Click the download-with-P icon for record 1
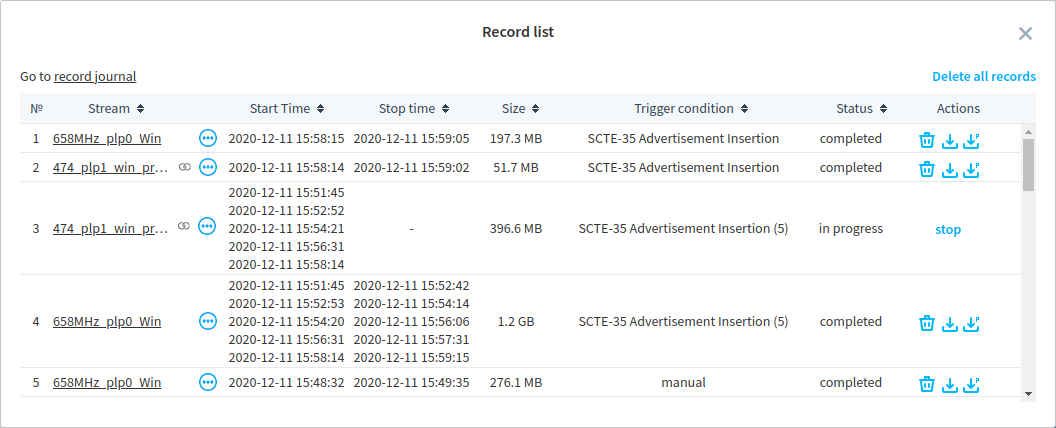Image resolution: width=1056 pixels, height=428 pixels. [971, 140]
